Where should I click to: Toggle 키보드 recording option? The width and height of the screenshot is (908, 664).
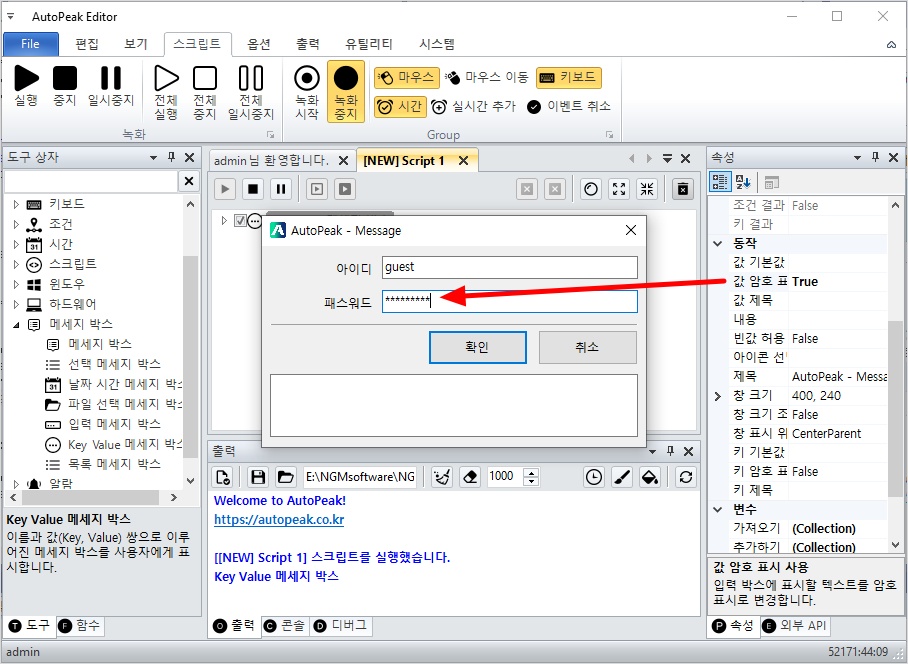tap(569, 78)
